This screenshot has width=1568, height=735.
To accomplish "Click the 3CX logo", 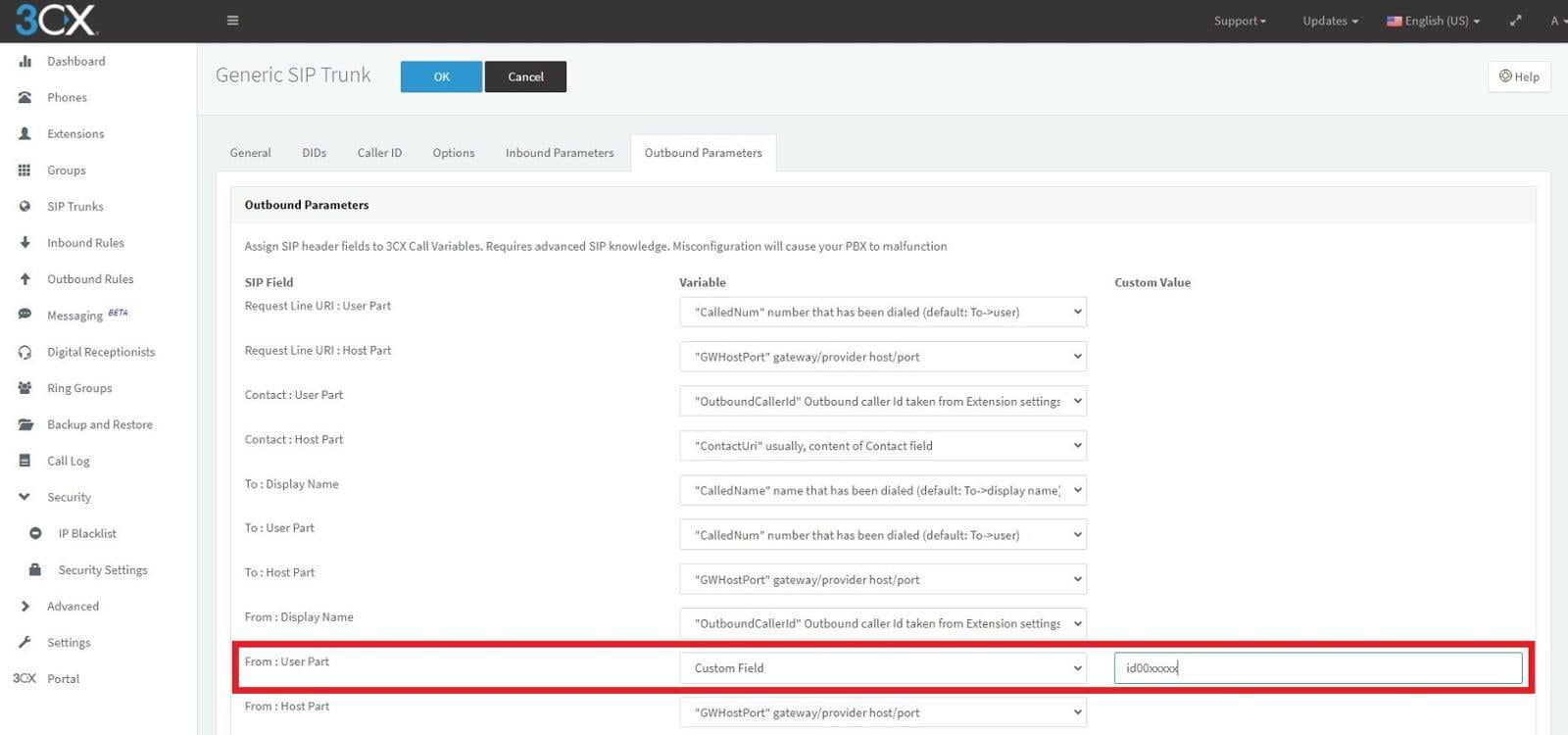I will pyautogui.click(x=56, y=20).
